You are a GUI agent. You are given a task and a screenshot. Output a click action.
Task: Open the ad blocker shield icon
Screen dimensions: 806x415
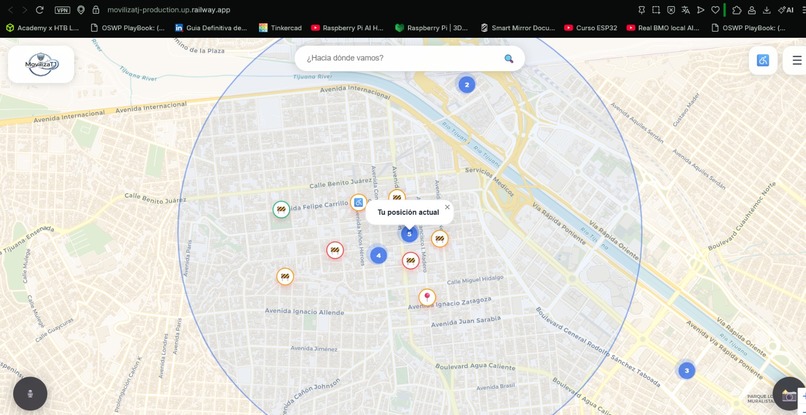click(671, 10)
